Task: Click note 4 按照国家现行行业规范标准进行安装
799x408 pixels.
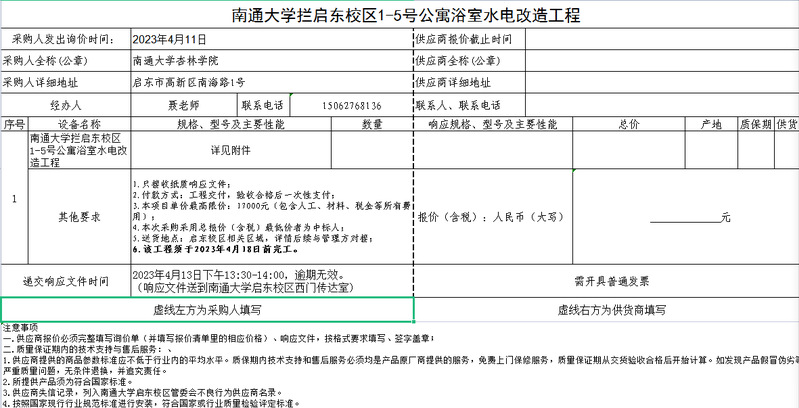Action: coord(151,403)
